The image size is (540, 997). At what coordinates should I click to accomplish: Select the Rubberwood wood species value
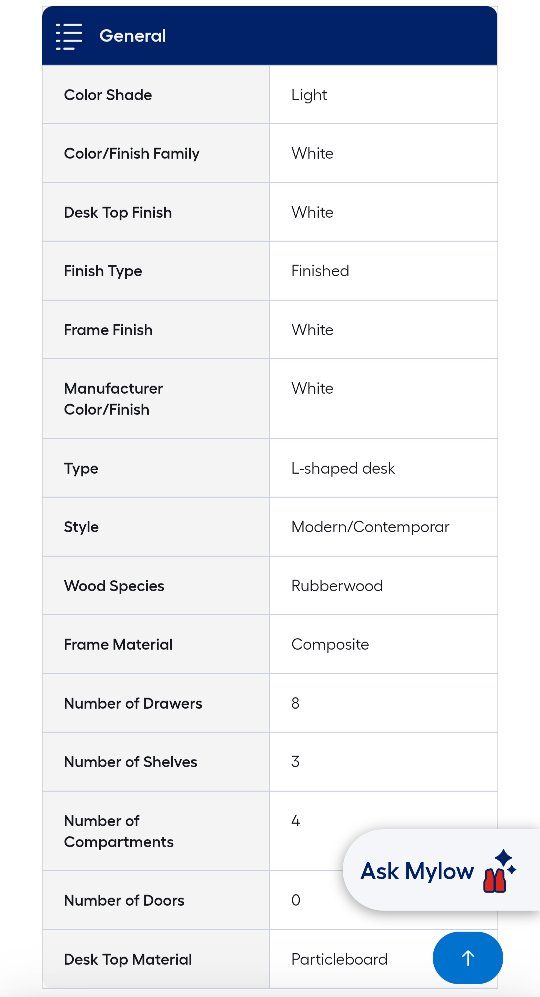tap(336, 586)
